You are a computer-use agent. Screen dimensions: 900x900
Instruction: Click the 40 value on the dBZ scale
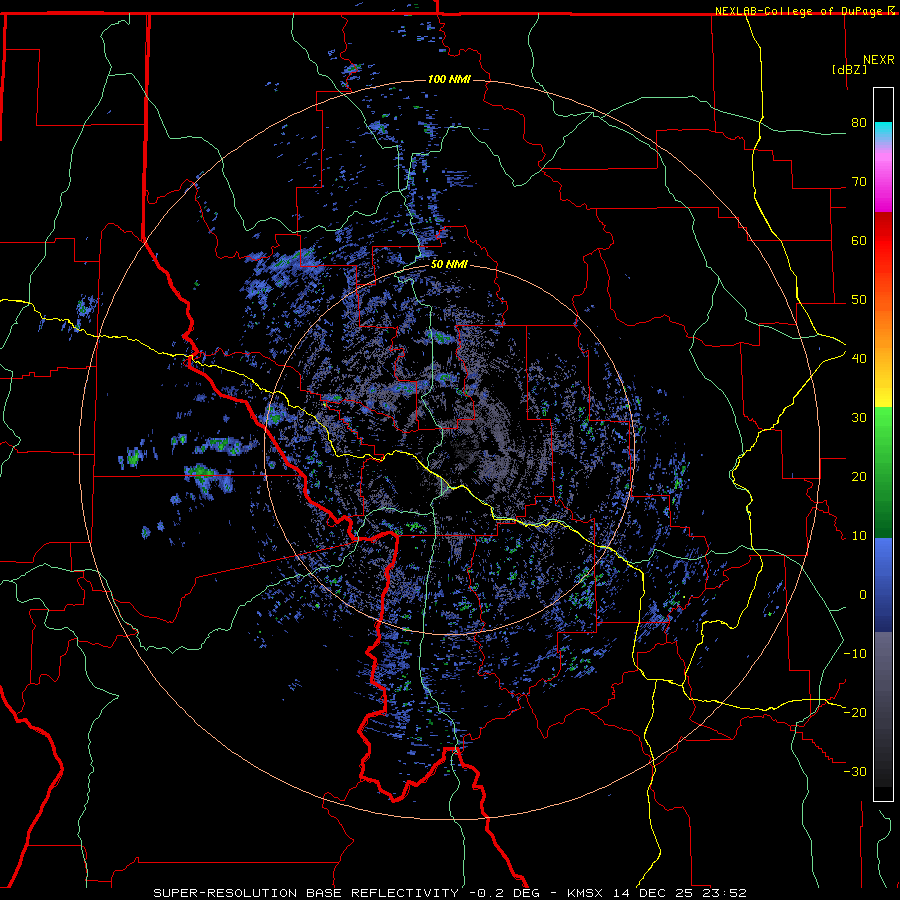(859, 359)
